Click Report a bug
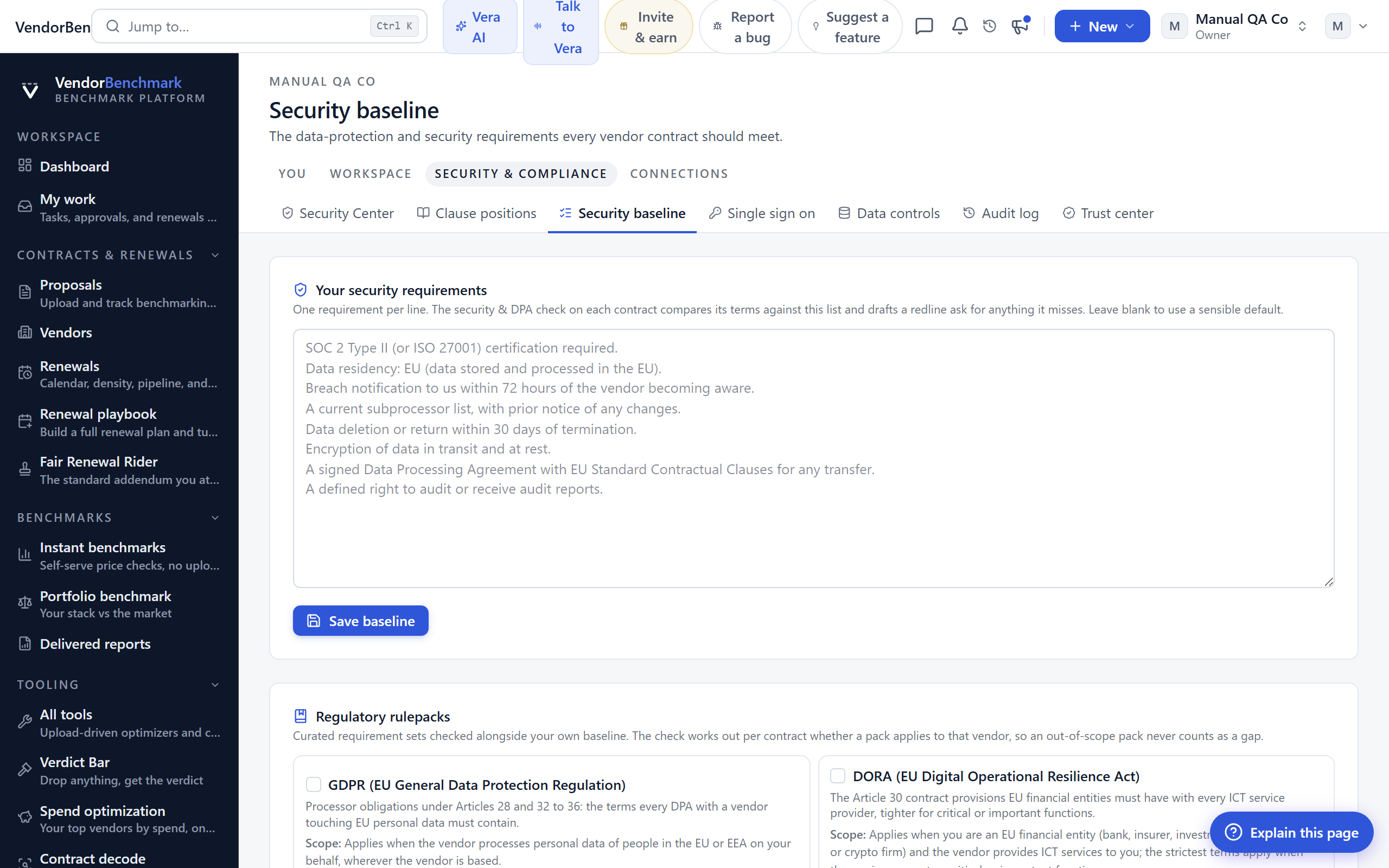1389x868 pixels. click(x=745, y=27)
